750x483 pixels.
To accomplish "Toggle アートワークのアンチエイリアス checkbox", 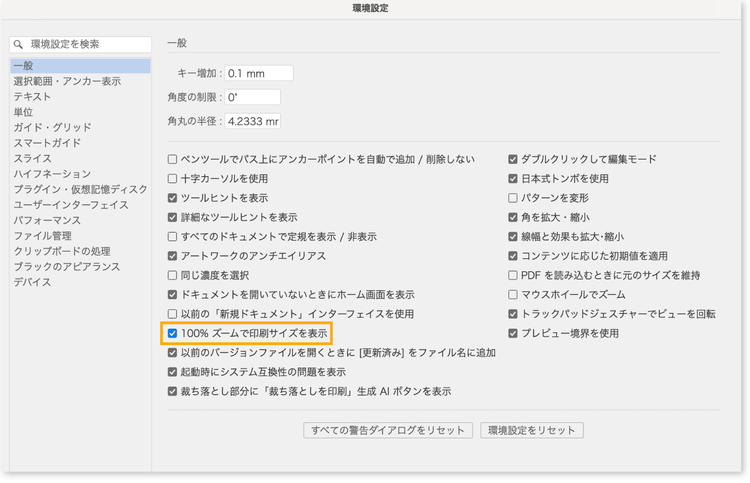I will (x=172, y=256).
